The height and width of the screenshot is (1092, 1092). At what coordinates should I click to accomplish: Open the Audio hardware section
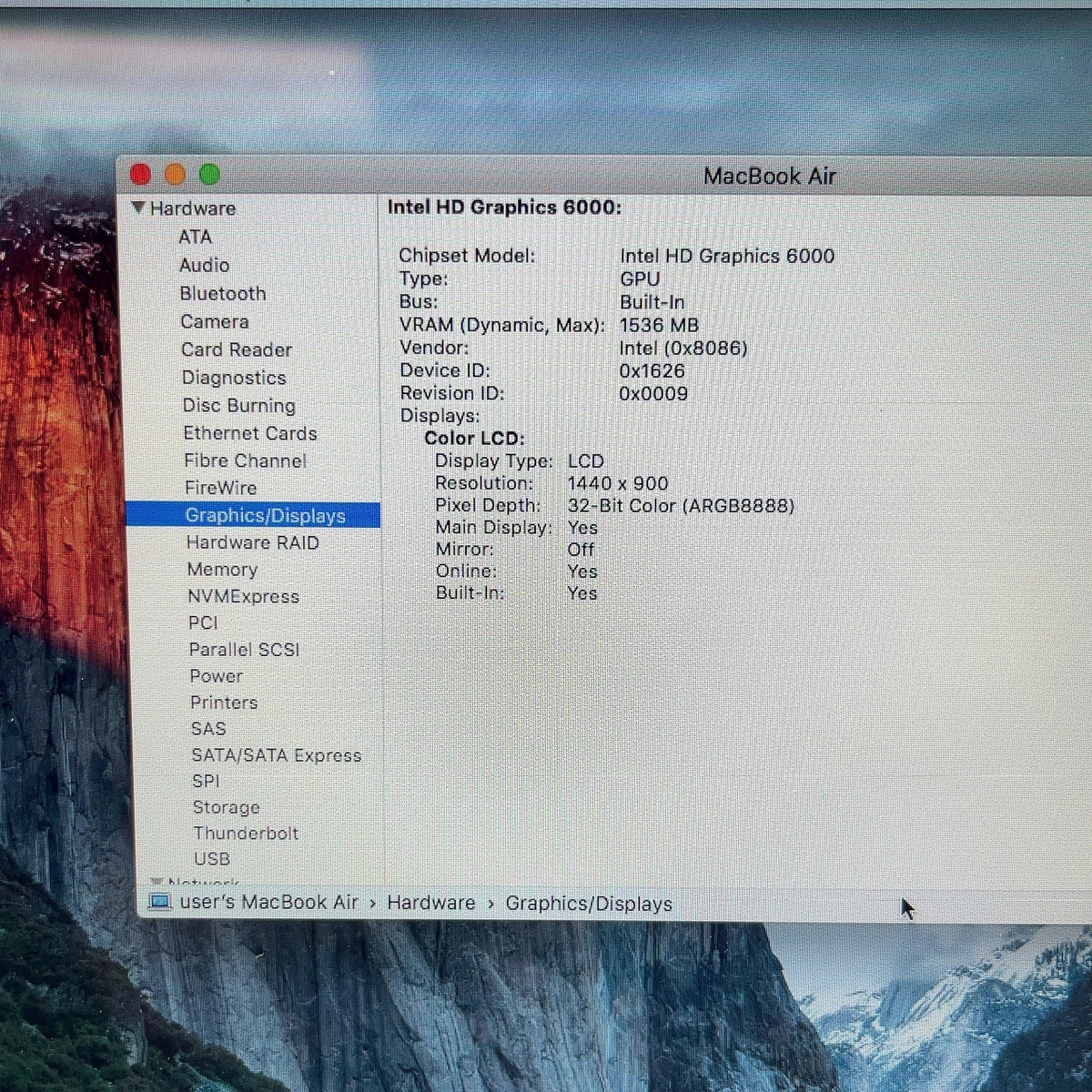tap(204, 265)
